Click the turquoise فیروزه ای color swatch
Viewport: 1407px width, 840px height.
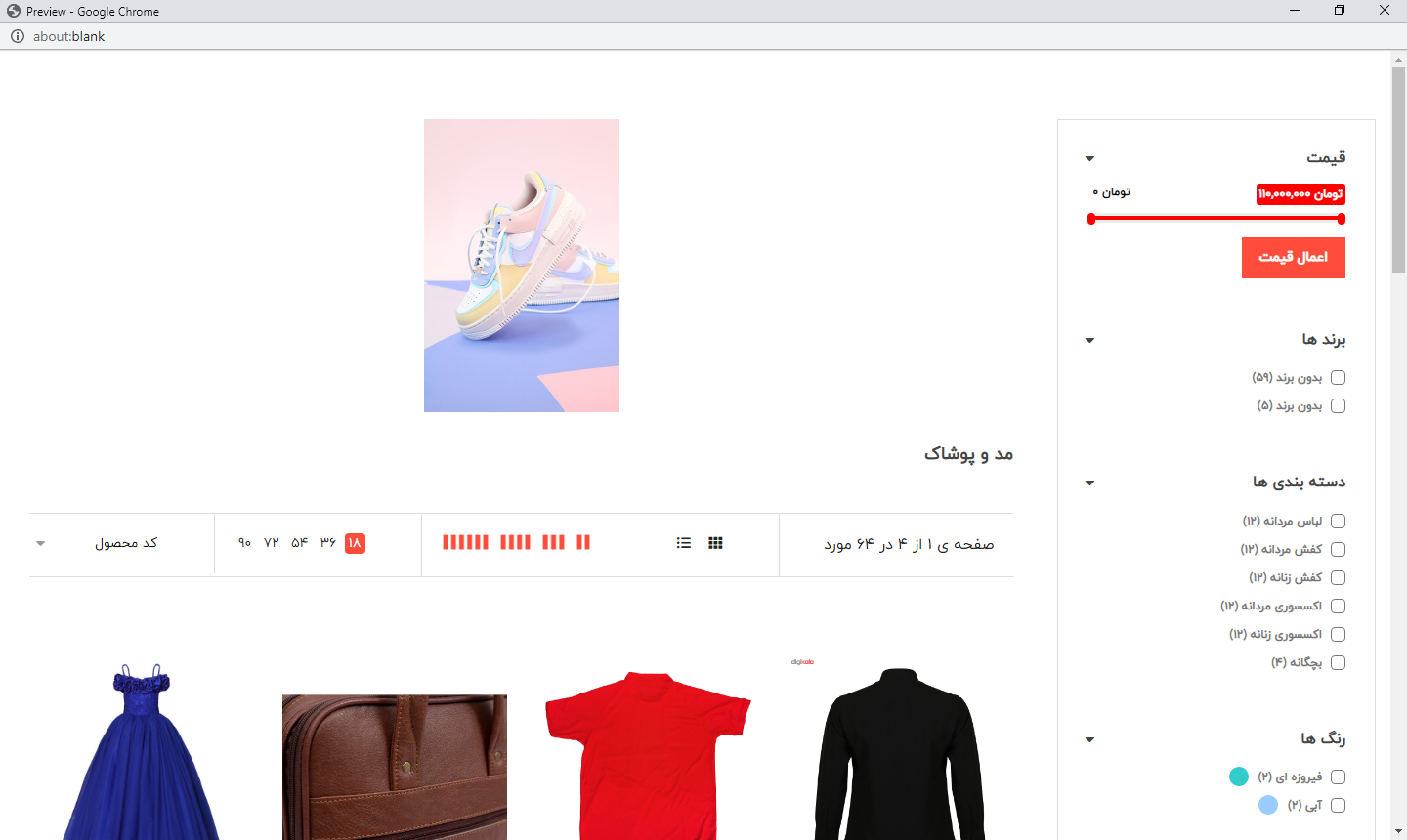pos(1239,777)
